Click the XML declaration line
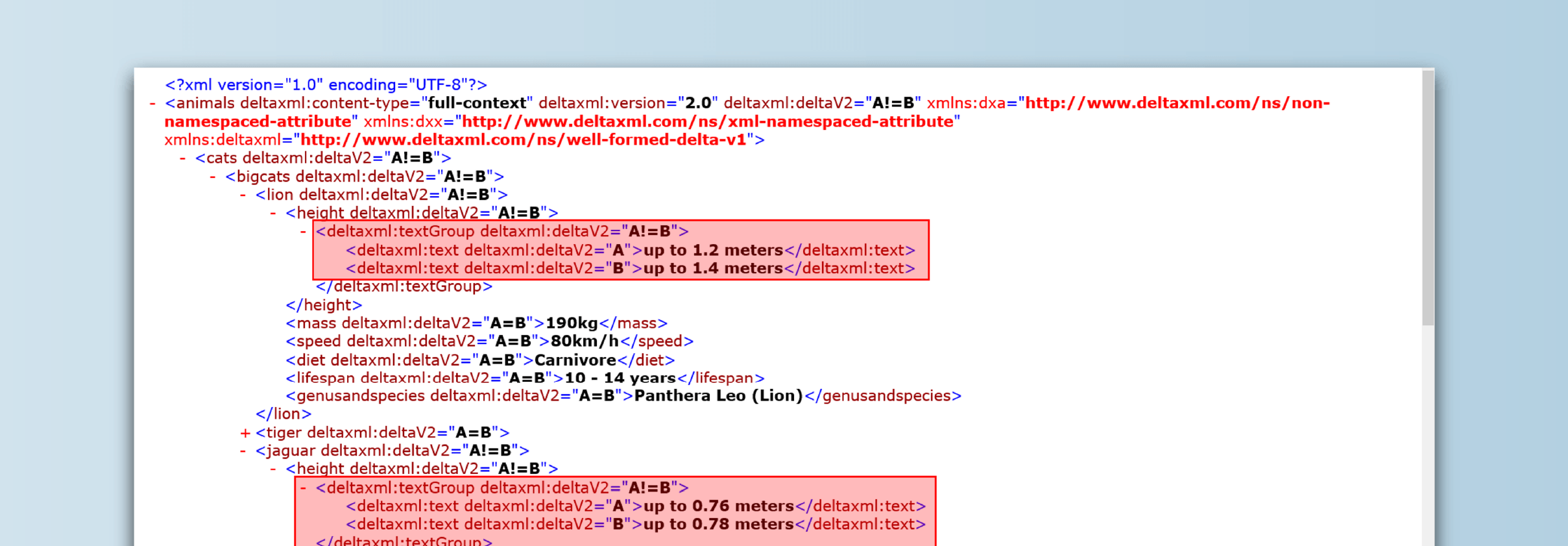Image resolution: width=1568 pixels, height=546 pixels. pos(326,85)
